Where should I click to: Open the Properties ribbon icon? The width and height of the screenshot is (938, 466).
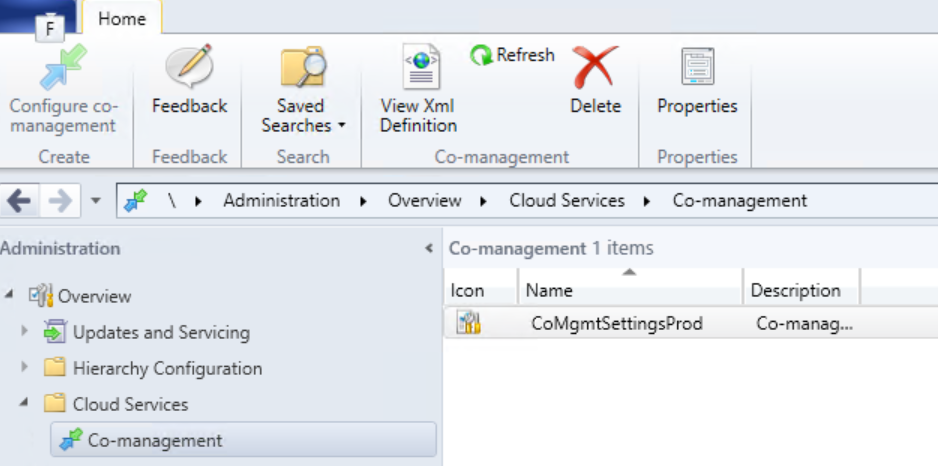click(x=697, y=67)
